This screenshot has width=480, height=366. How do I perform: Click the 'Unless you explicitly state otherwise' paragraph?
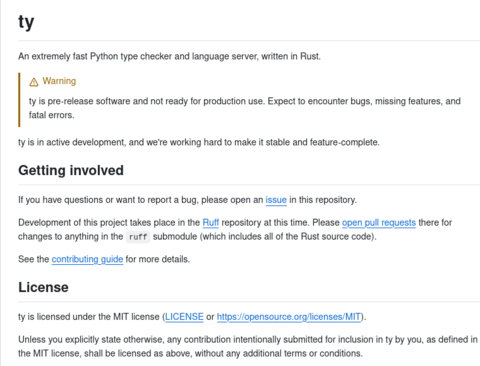[x=248, y=346]
